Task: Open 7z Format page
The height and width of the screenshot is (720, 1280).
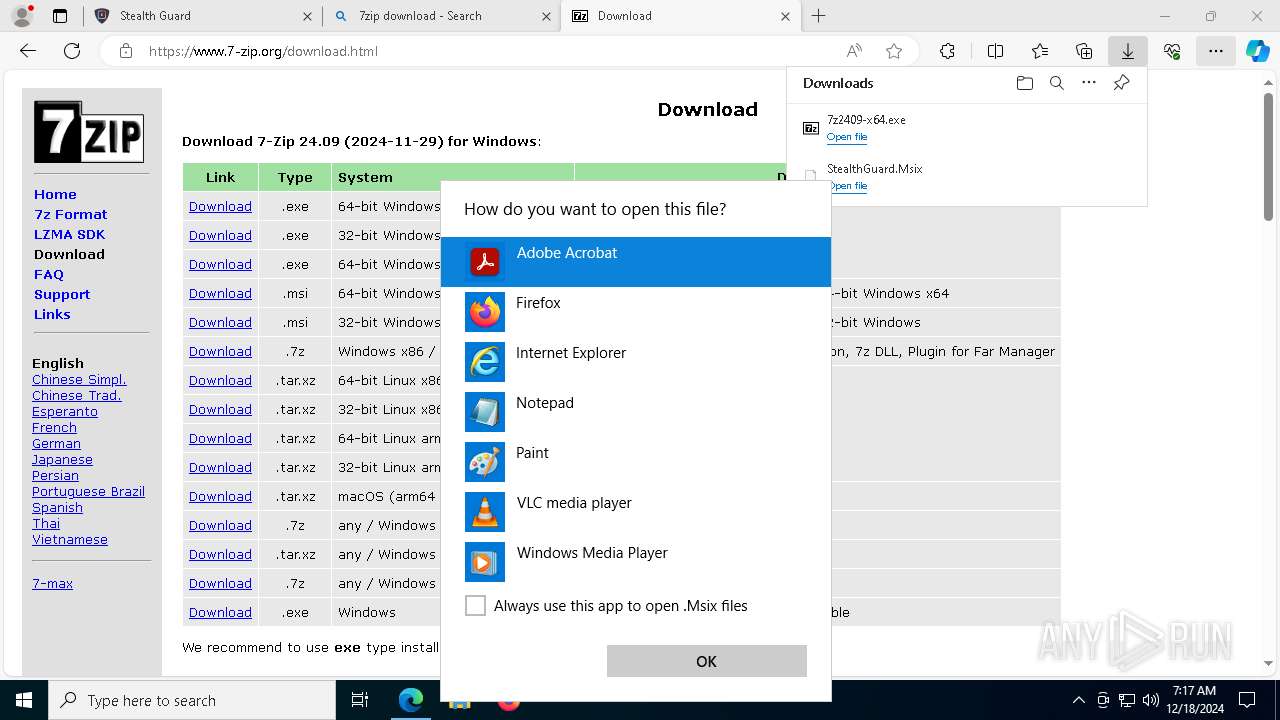Action: point(70,214)
